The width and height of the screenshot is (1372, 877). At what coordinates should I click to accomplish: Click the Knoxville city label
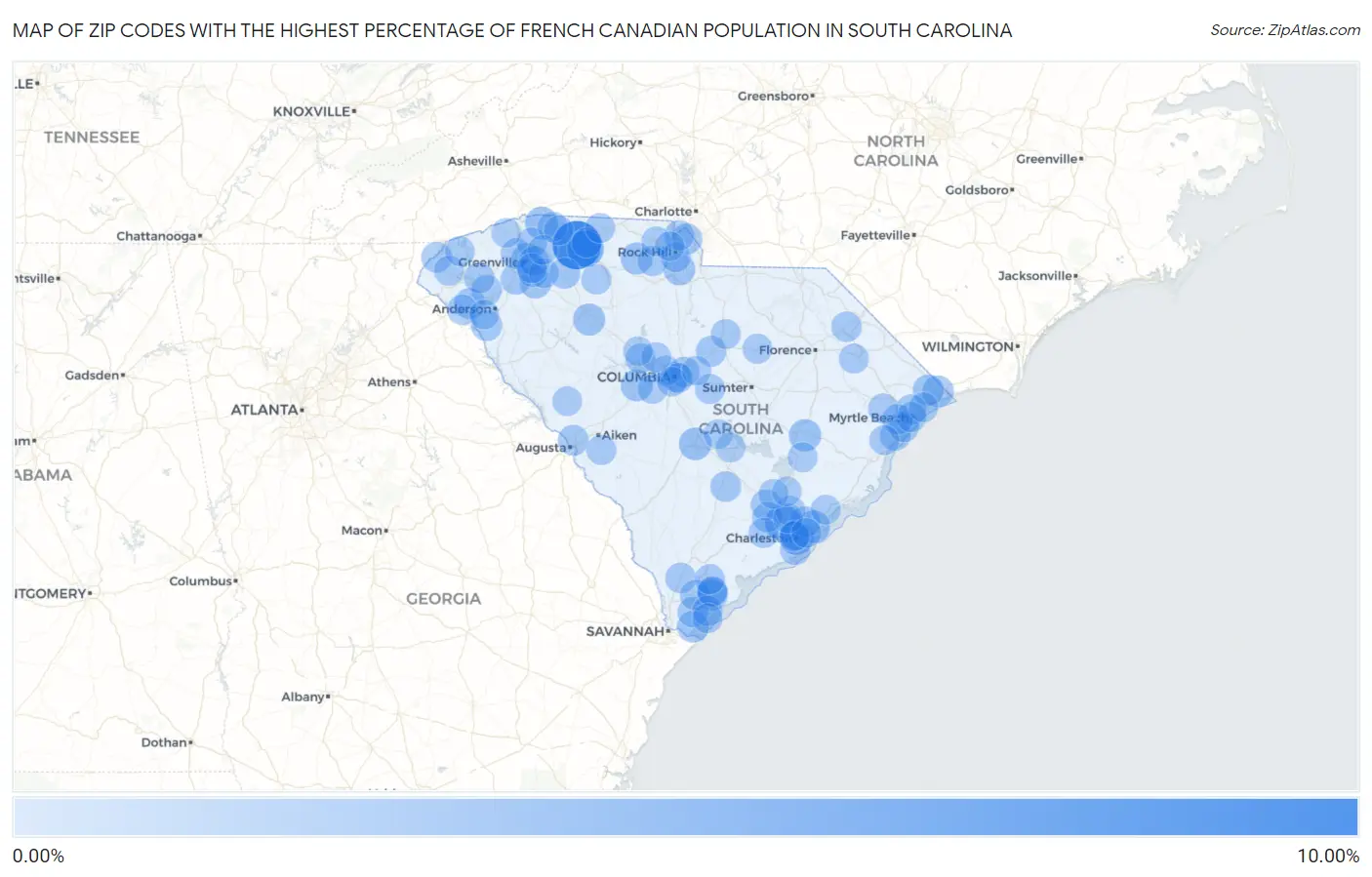point(314,111)
